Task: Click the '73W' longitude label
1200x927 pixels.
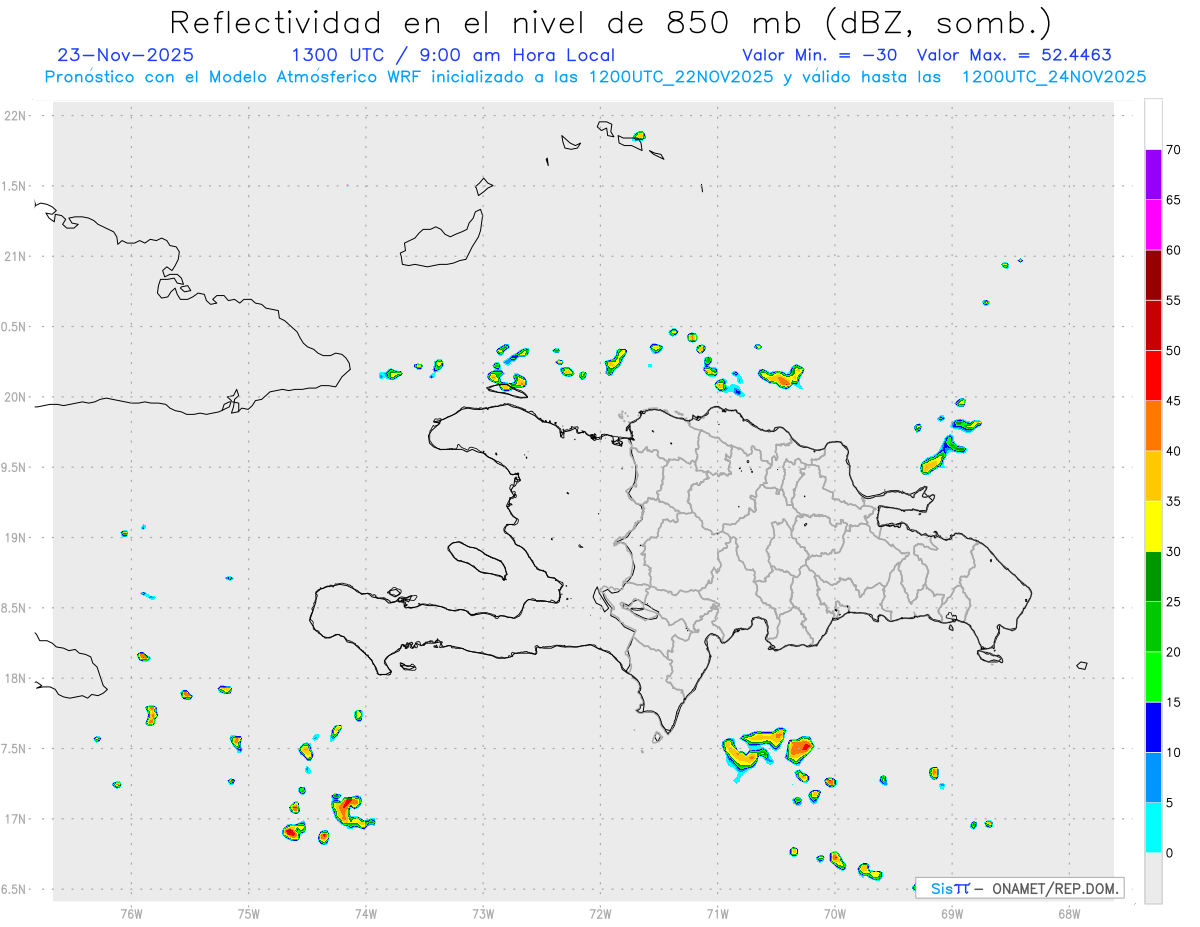Action: (483, 913)
